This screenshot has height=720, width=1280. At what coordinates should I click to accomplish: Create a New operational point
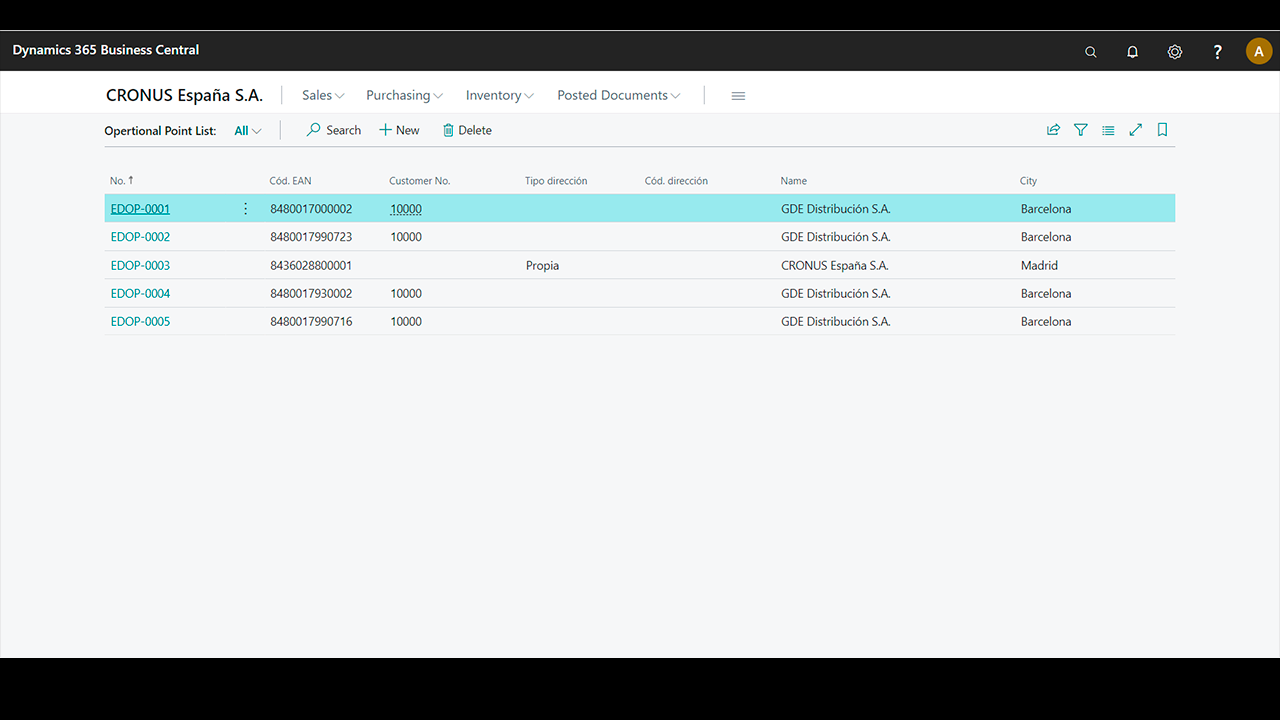[399, 130]
